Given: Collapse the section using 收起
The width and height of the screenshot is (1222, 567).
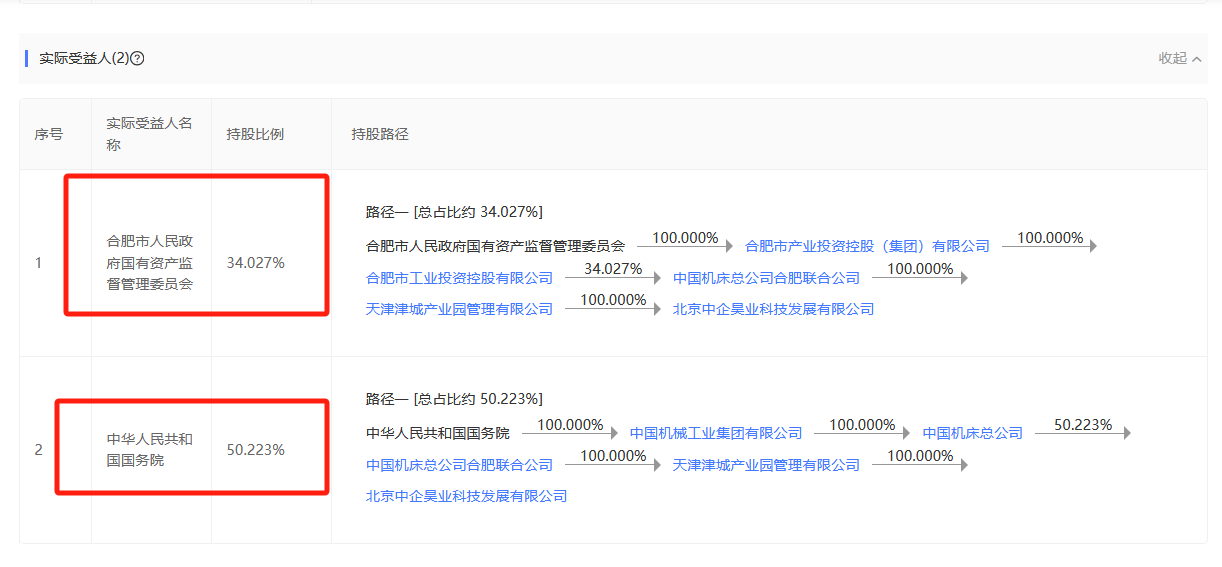Looking at the screenshot, I should click(1180, 59).
